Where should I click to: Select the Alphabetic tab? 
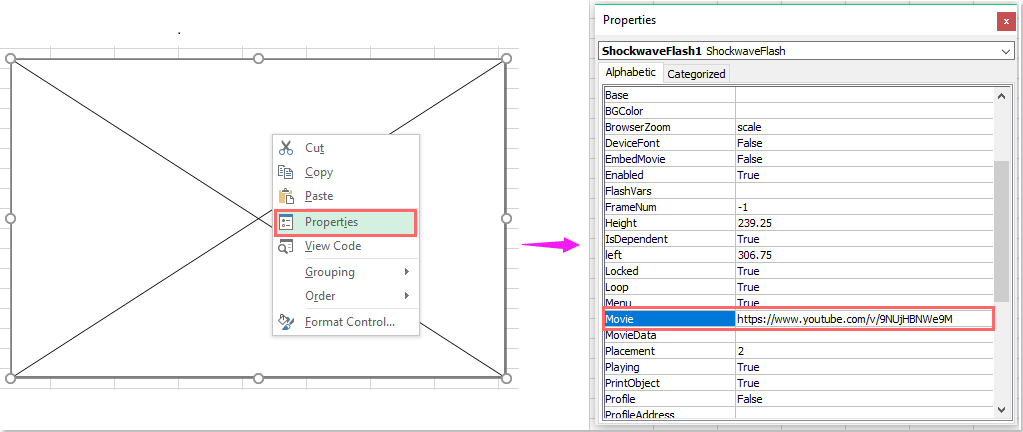[630, 73]
